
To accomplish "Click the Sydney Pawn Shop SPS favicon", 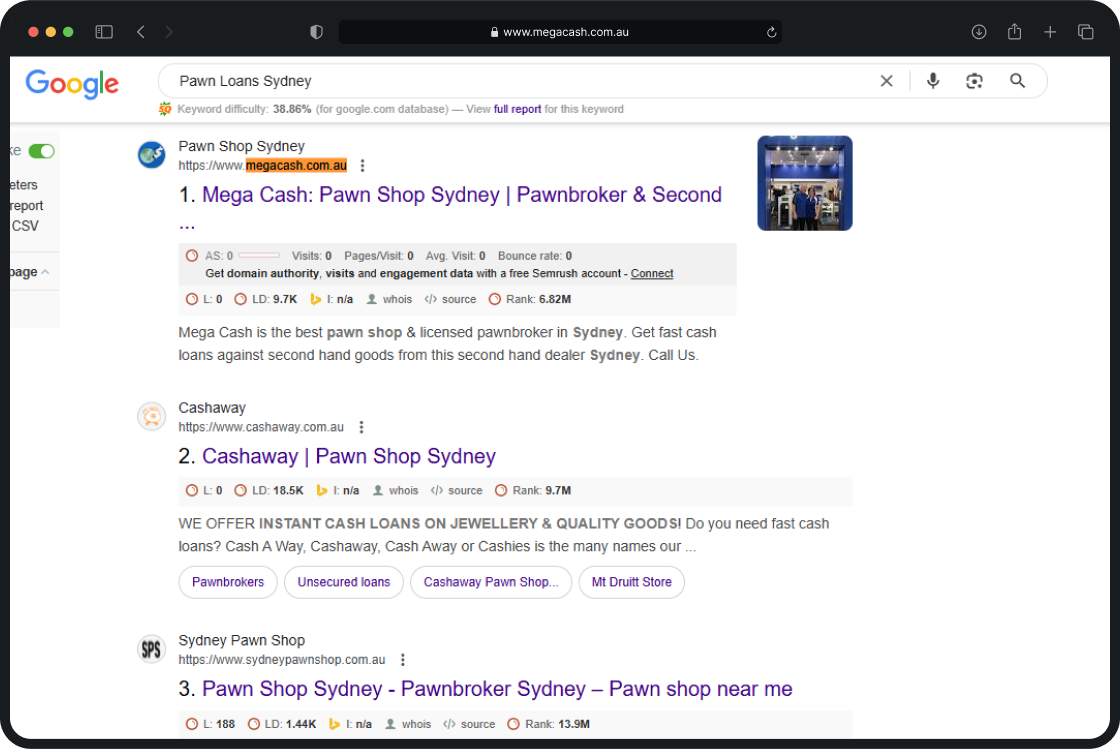I will (151, 649).
